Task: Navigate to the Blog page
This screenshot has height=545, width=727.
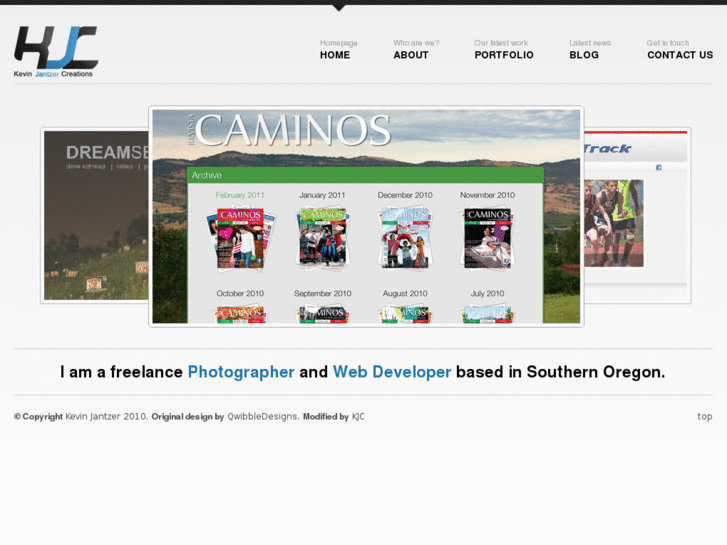Action: (590, 50)
